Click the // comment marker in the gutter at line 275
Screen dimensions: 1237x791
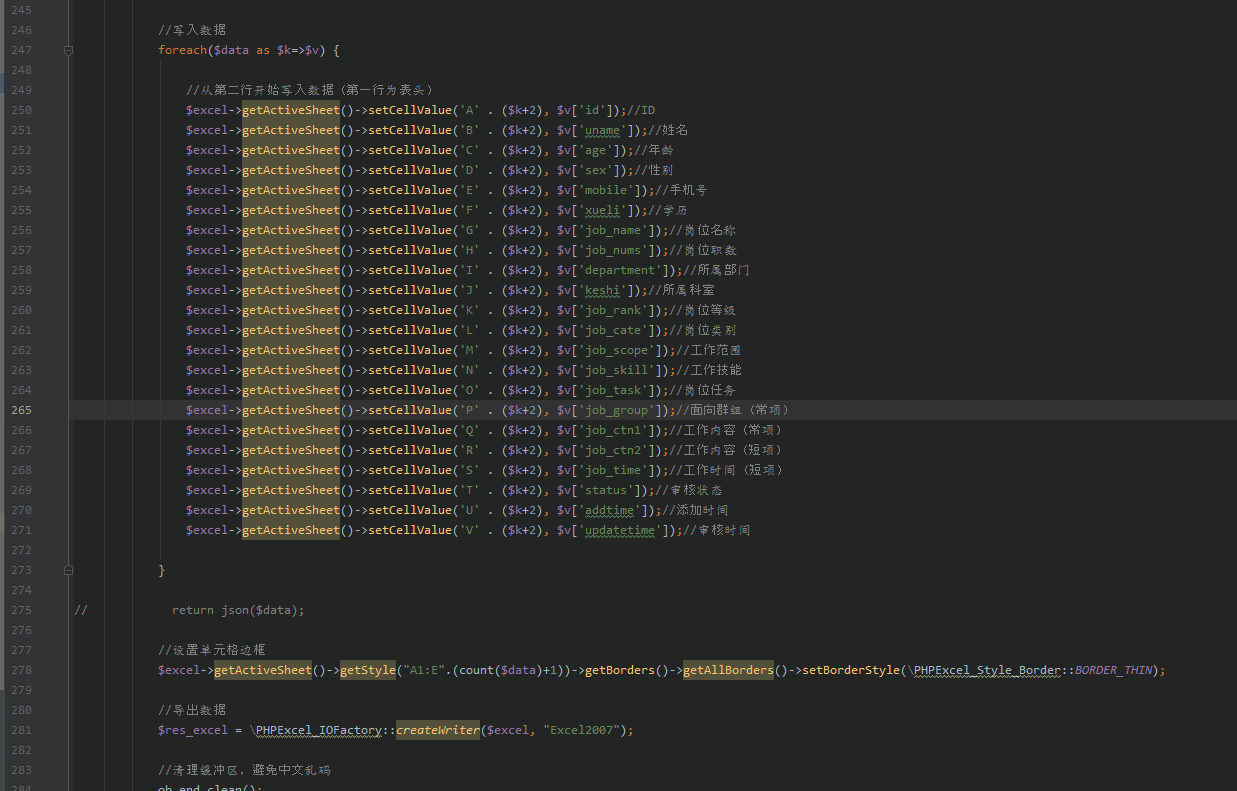pyautogui.click(x=81, y=609)
